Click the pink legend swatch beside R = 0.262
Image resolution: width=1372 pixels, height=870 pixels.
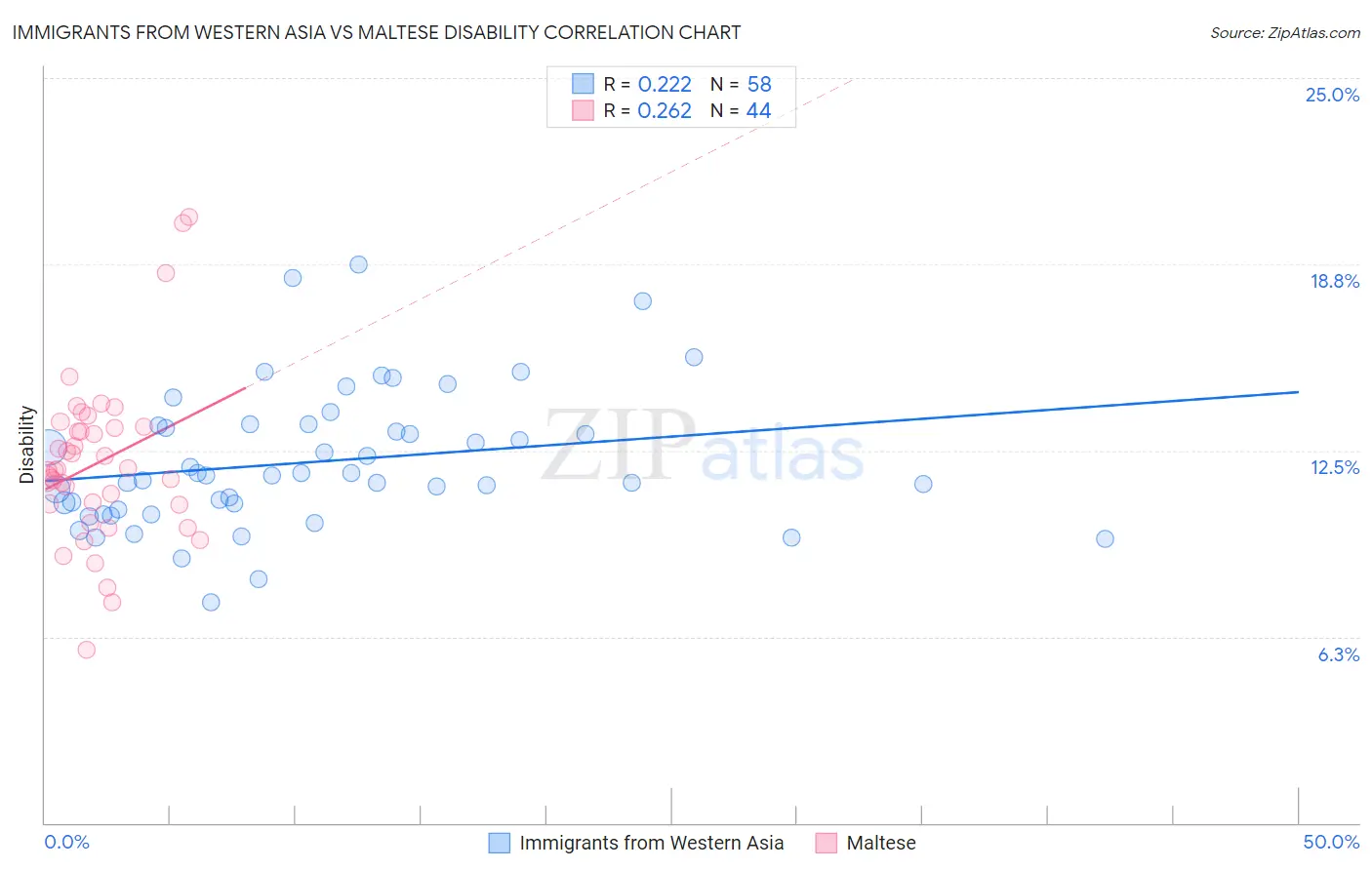583,110
